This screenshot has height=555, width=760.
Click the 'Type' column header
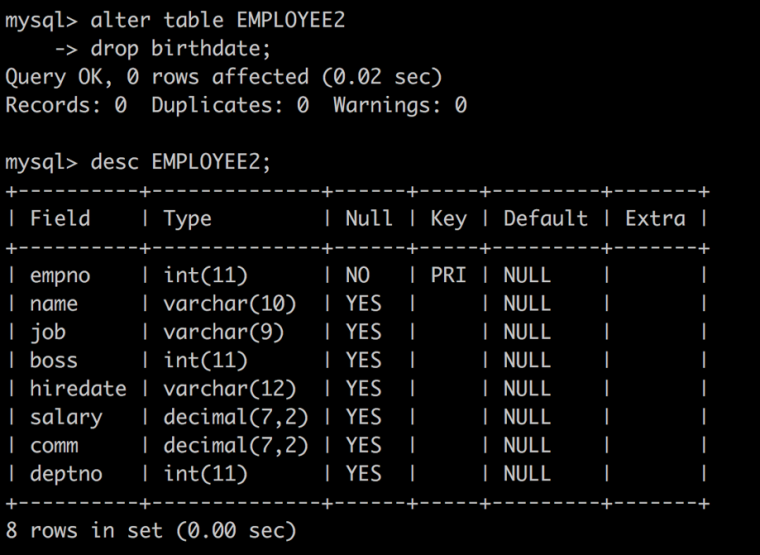point(188,220)
